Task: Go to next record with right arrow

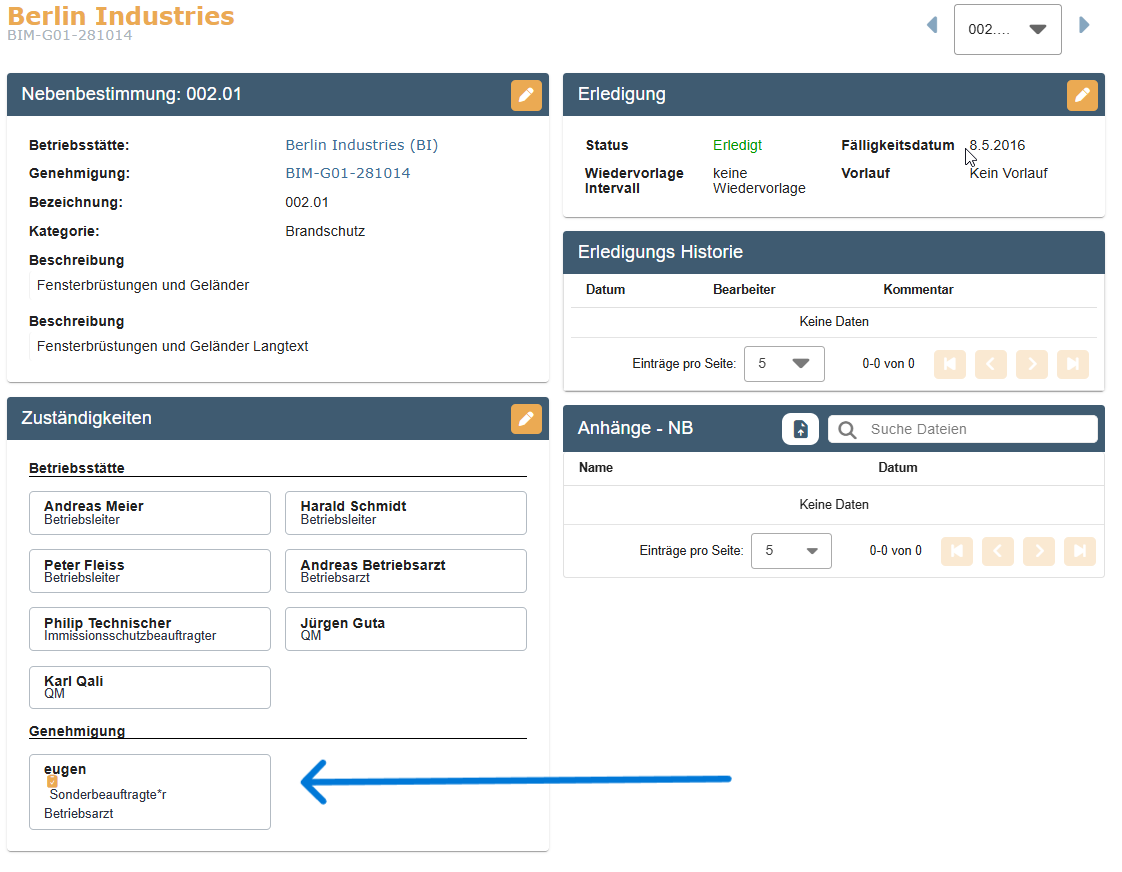Action: click(1084, 25)
